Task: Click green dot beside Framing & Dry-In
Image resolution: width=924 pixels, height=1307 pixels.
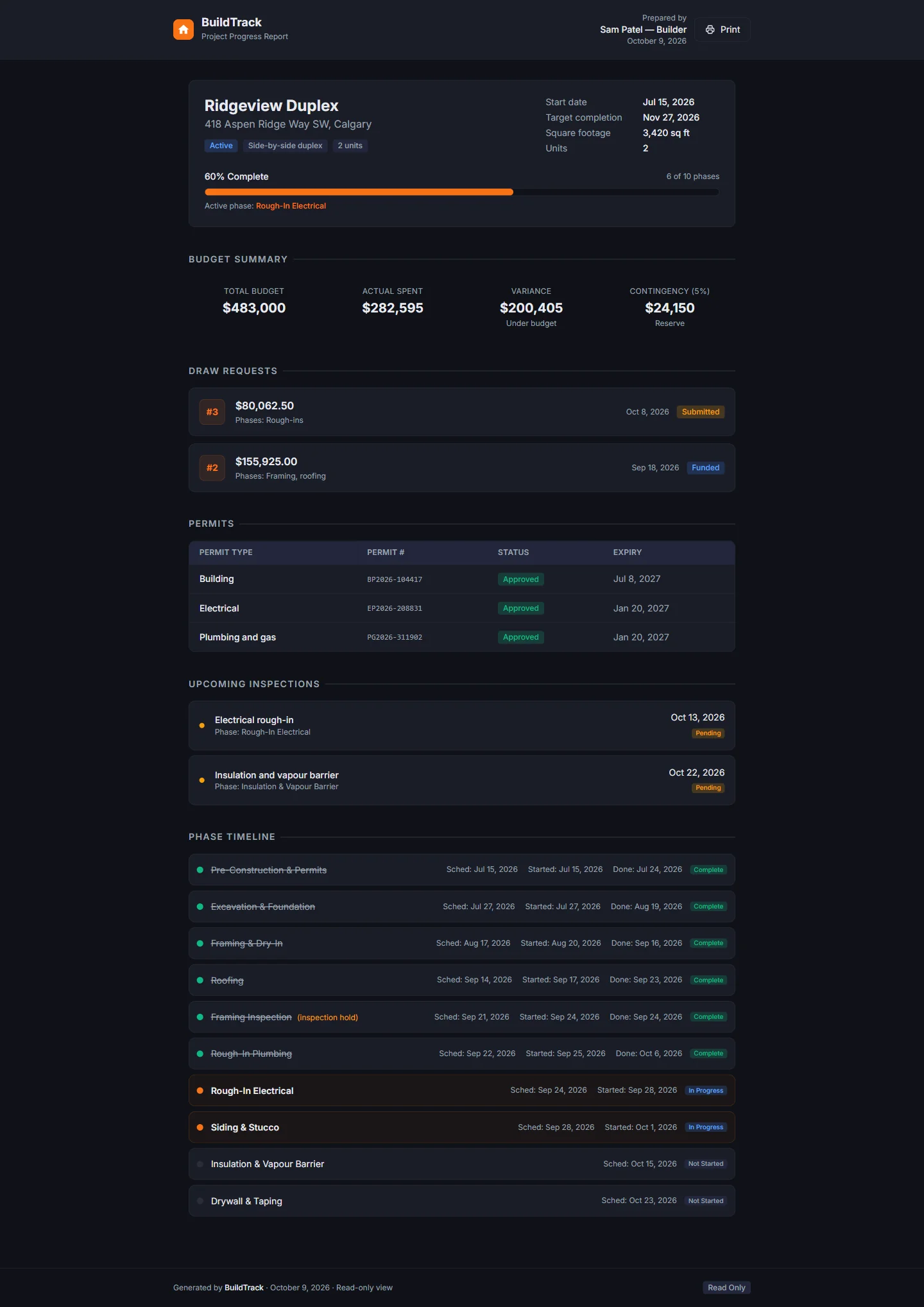Action: tap(200, 943)
